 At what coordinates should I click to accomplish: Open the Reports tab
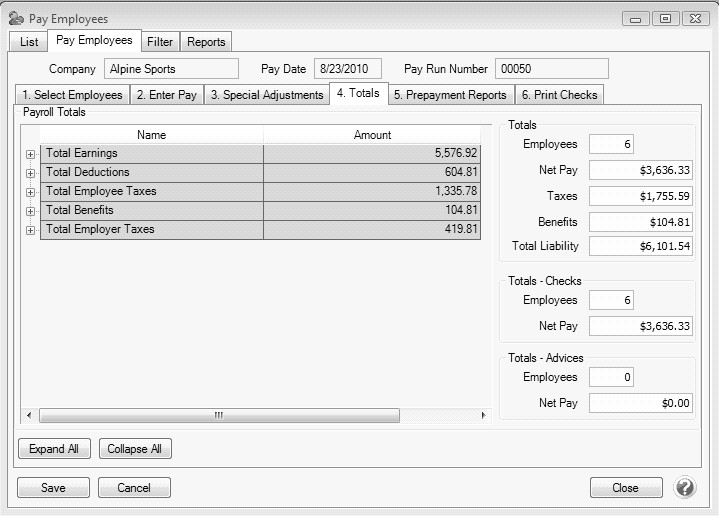[206, 42]
